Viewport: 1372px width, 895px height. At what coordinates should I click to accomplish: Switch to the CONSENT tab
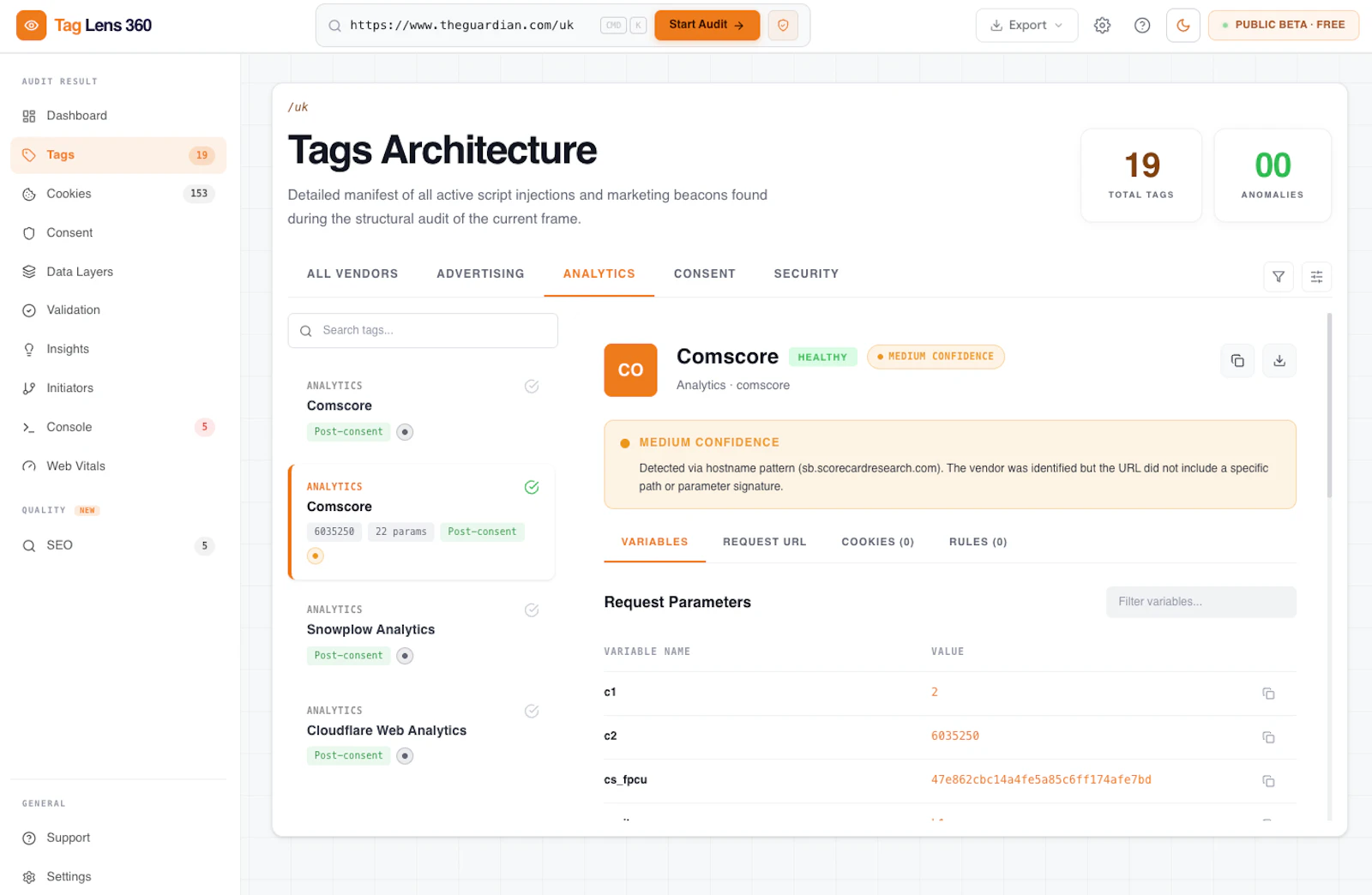pos(705,273)
